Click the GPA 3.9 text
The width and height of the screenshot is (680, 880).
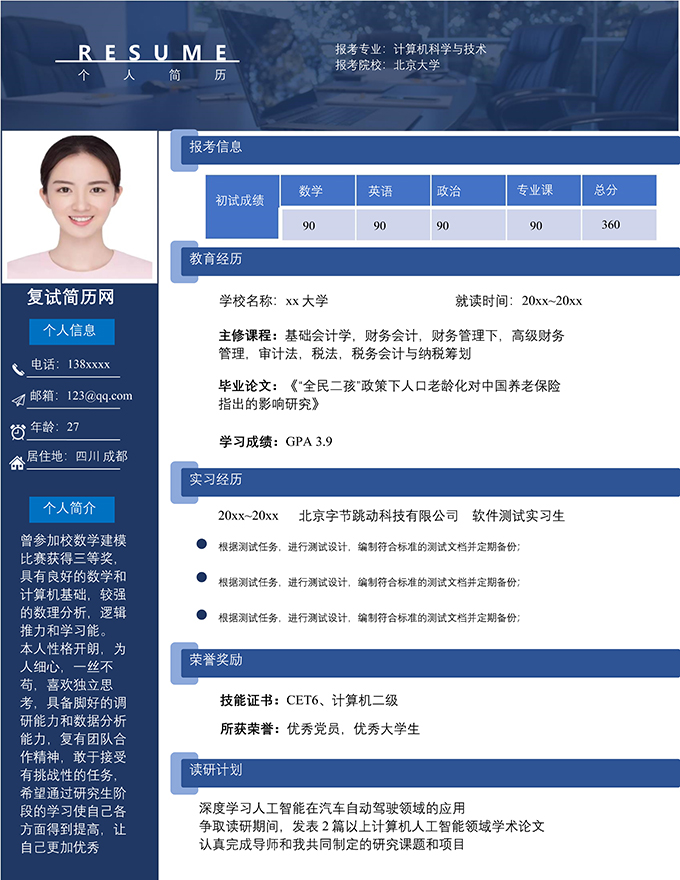[309, 442]
